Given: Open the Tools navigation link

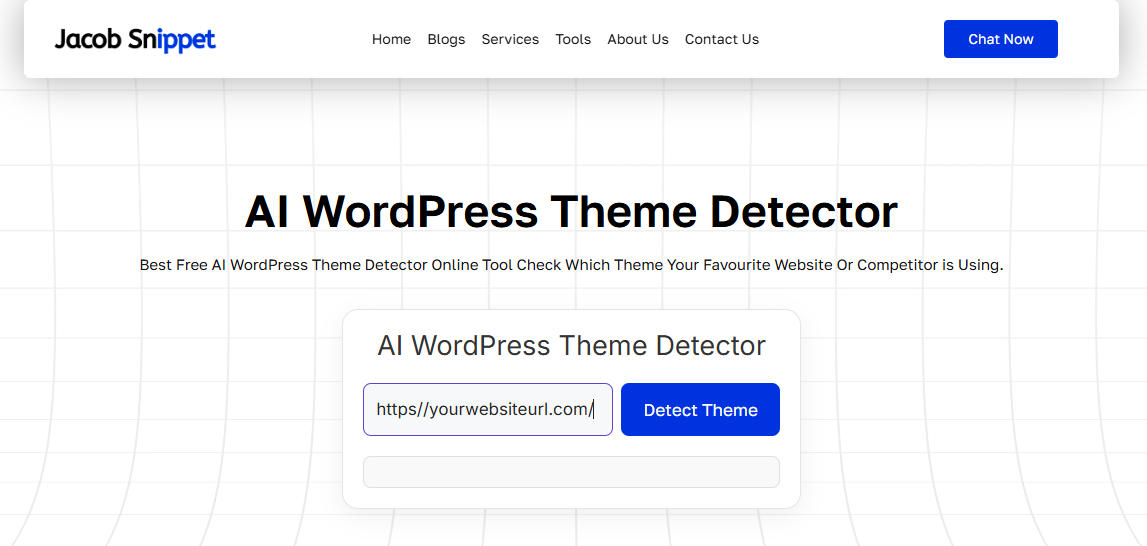Looking at the screenshot, I should 573,39.
